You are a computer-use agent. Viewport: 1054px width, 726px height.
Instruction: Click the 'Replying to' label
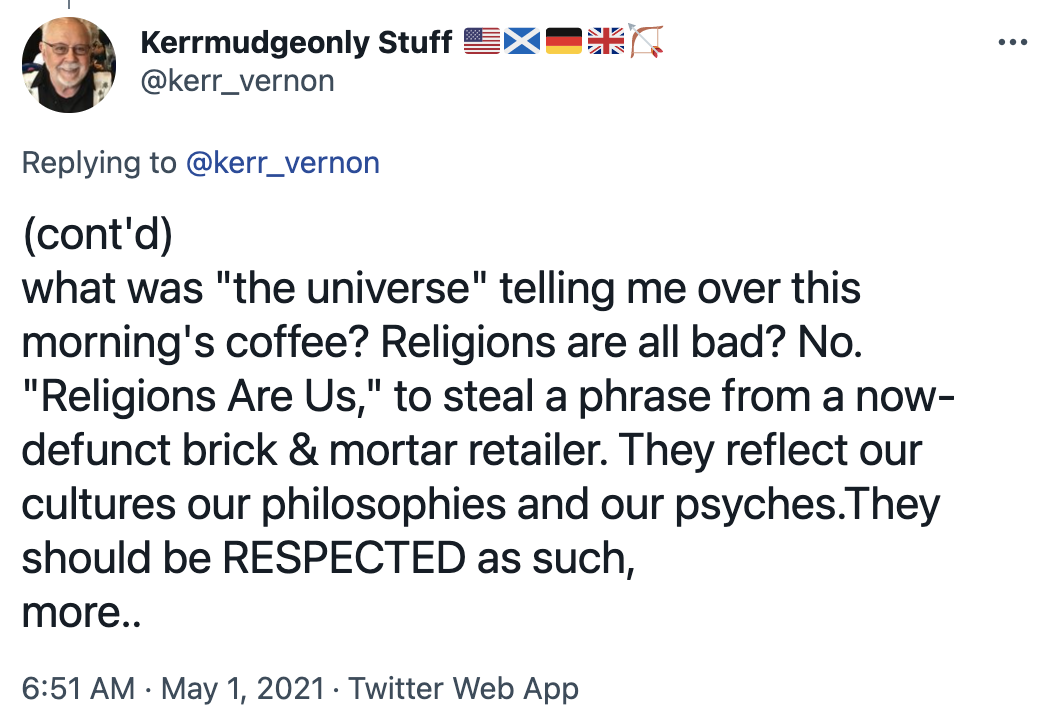pos(99,163)
